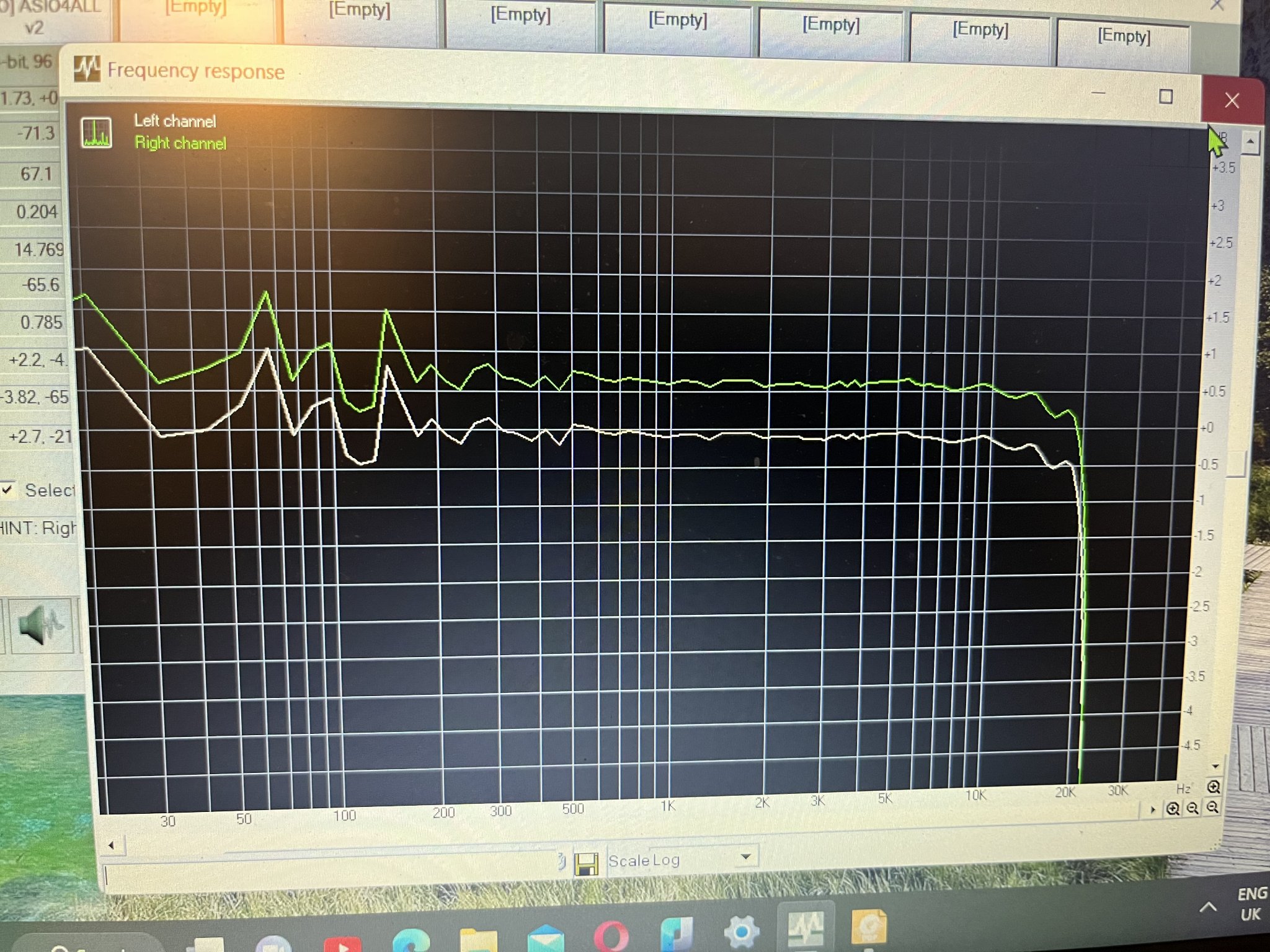Click the corner zoom-out magnifier icon

pos(1212,808)
